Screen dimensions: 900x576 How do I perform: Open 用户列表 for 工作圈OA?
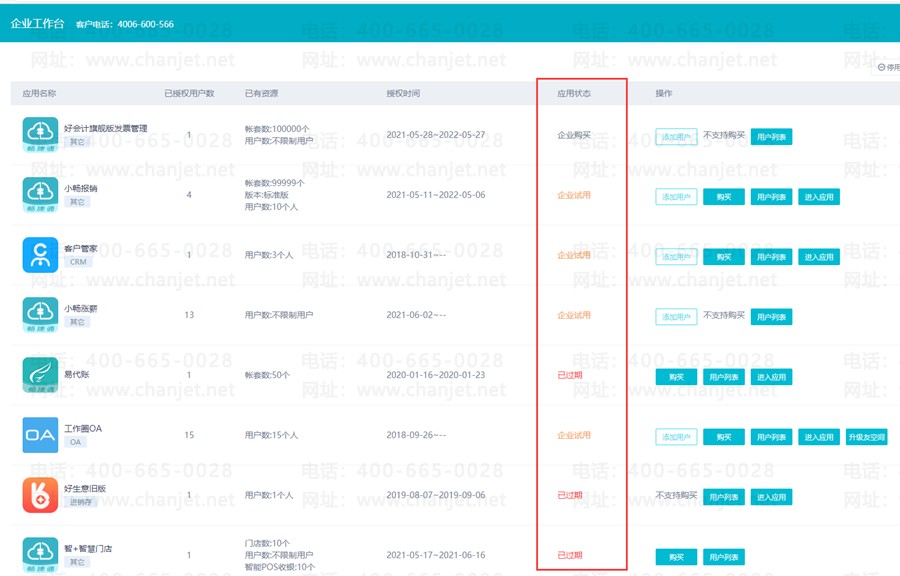[x=771, y=437]
